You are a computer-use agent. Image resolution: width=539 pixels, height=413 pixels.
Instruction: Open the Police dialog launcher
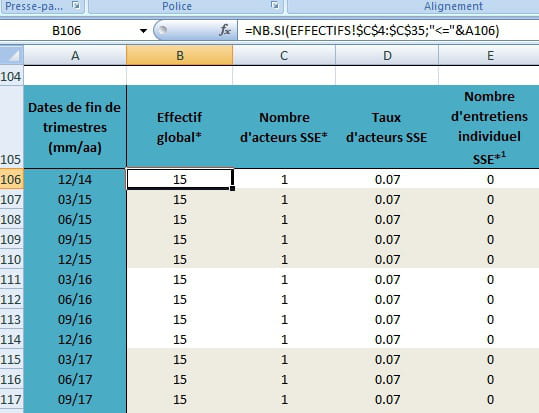pos(274,5)
